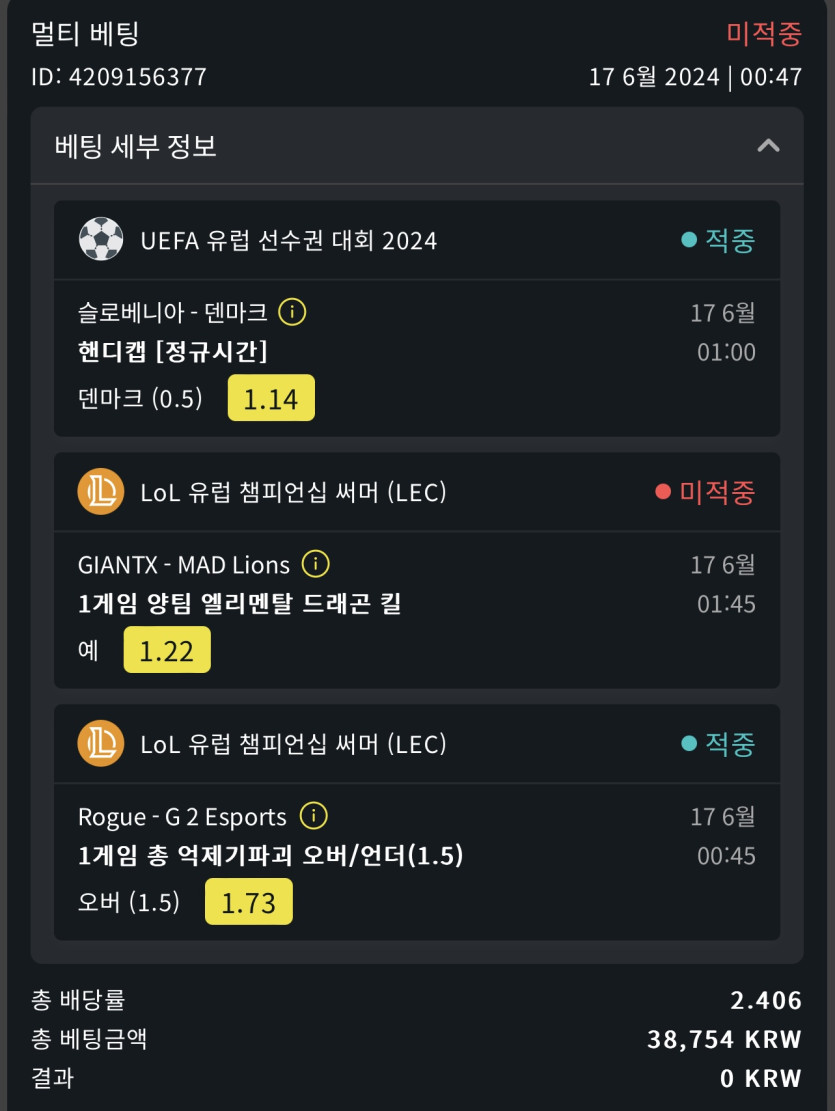Open info icon next to GIANTX - MAD Lions
Screen dimensions: 835x1111
pyautogui.click(x=315, y=565)
